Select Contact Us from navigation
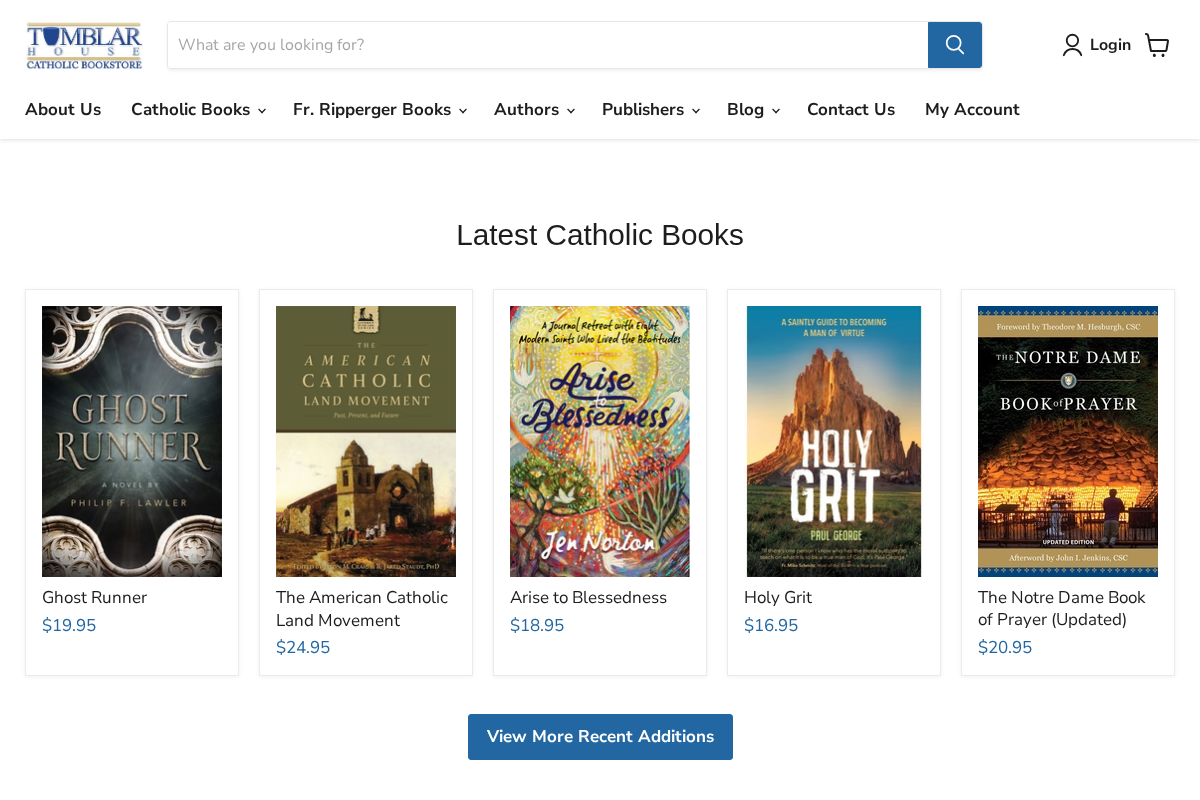This screenshot has height=800, width=1200. click(851, 110)
